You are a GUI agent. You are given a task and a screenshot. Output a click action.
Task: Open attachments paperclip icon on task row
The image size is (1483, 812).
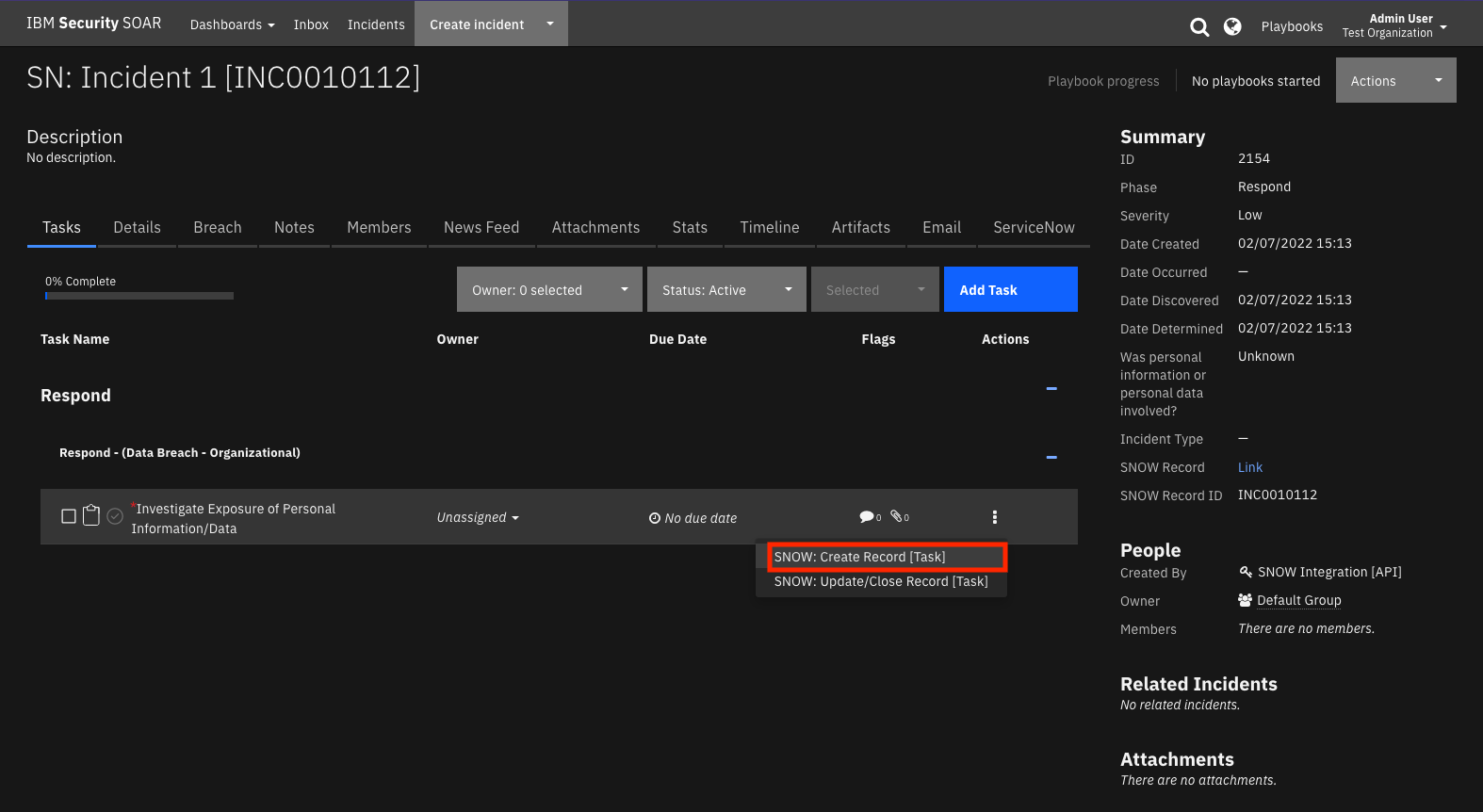896,515
